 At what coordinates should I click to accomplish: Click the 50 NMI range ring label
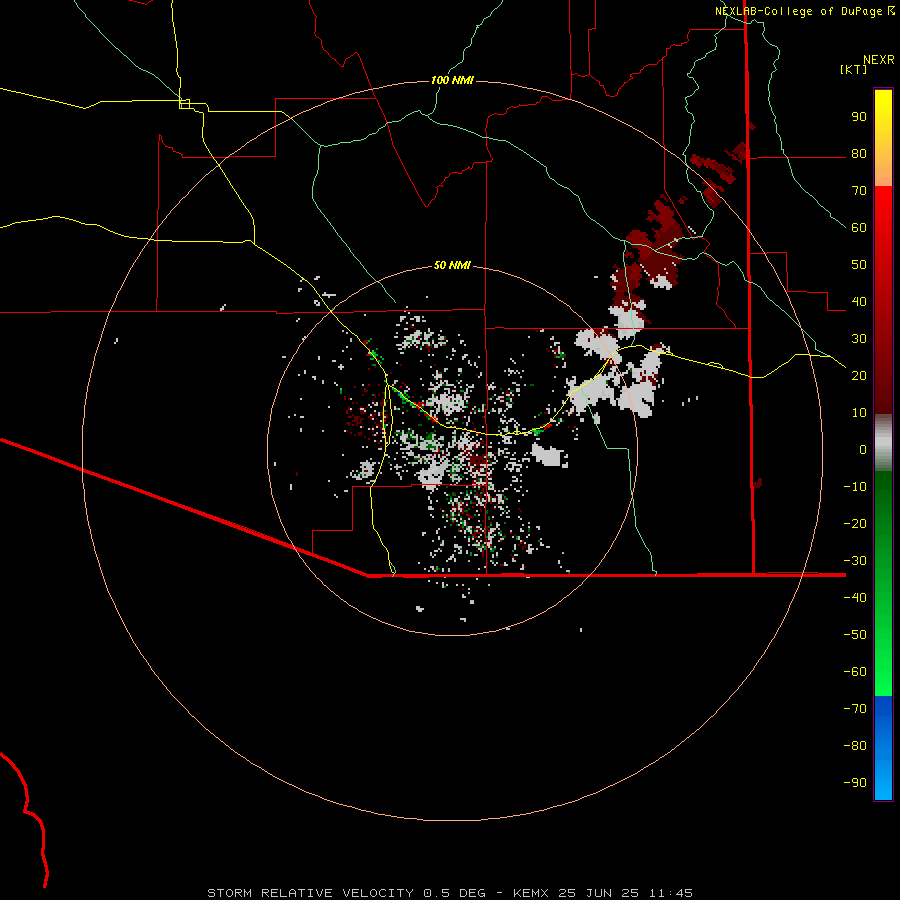coord(452,265)
